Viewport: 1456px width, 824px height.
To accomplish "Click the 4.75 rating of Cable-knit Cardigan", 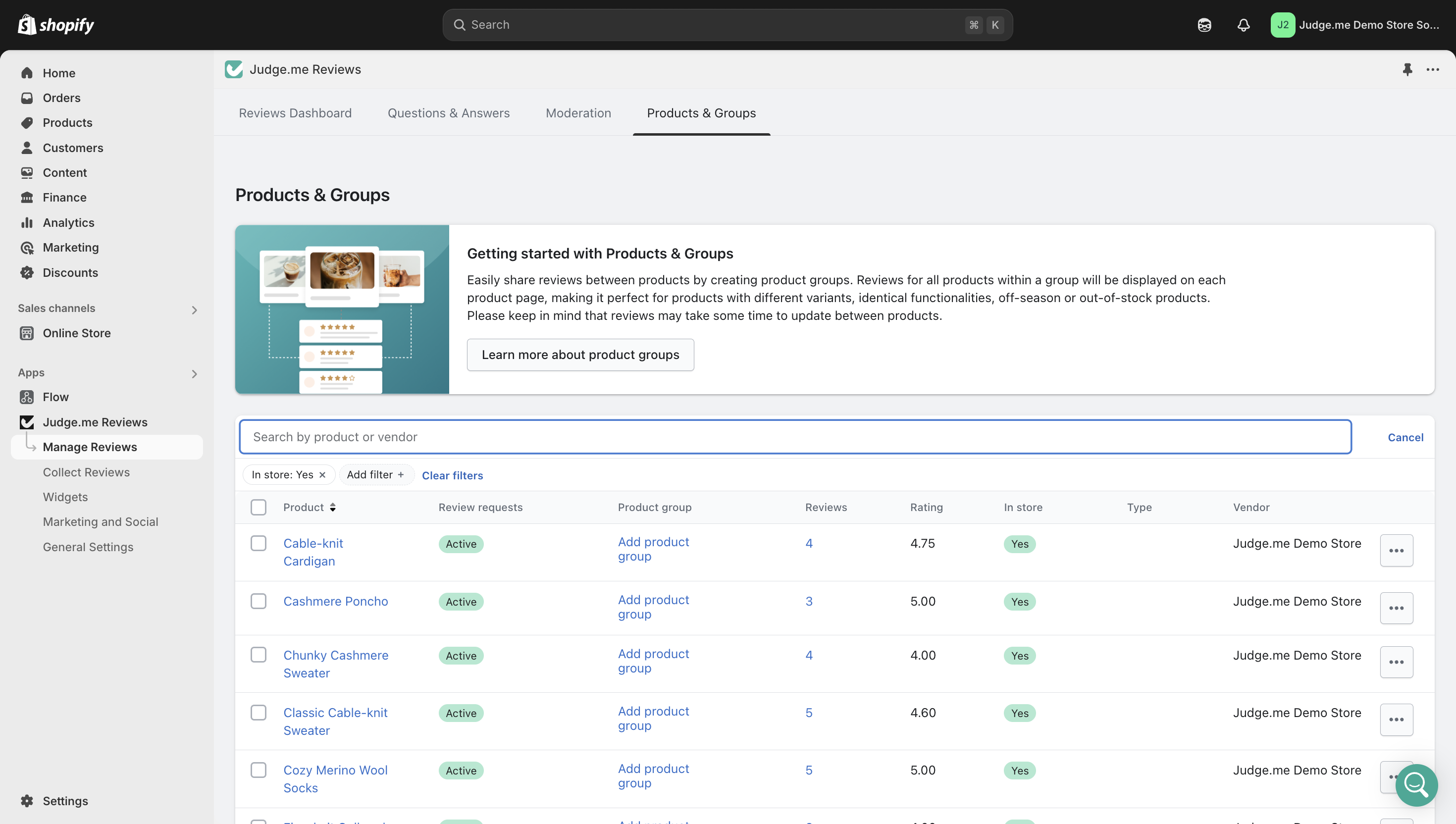I will [x=922, y=543].
